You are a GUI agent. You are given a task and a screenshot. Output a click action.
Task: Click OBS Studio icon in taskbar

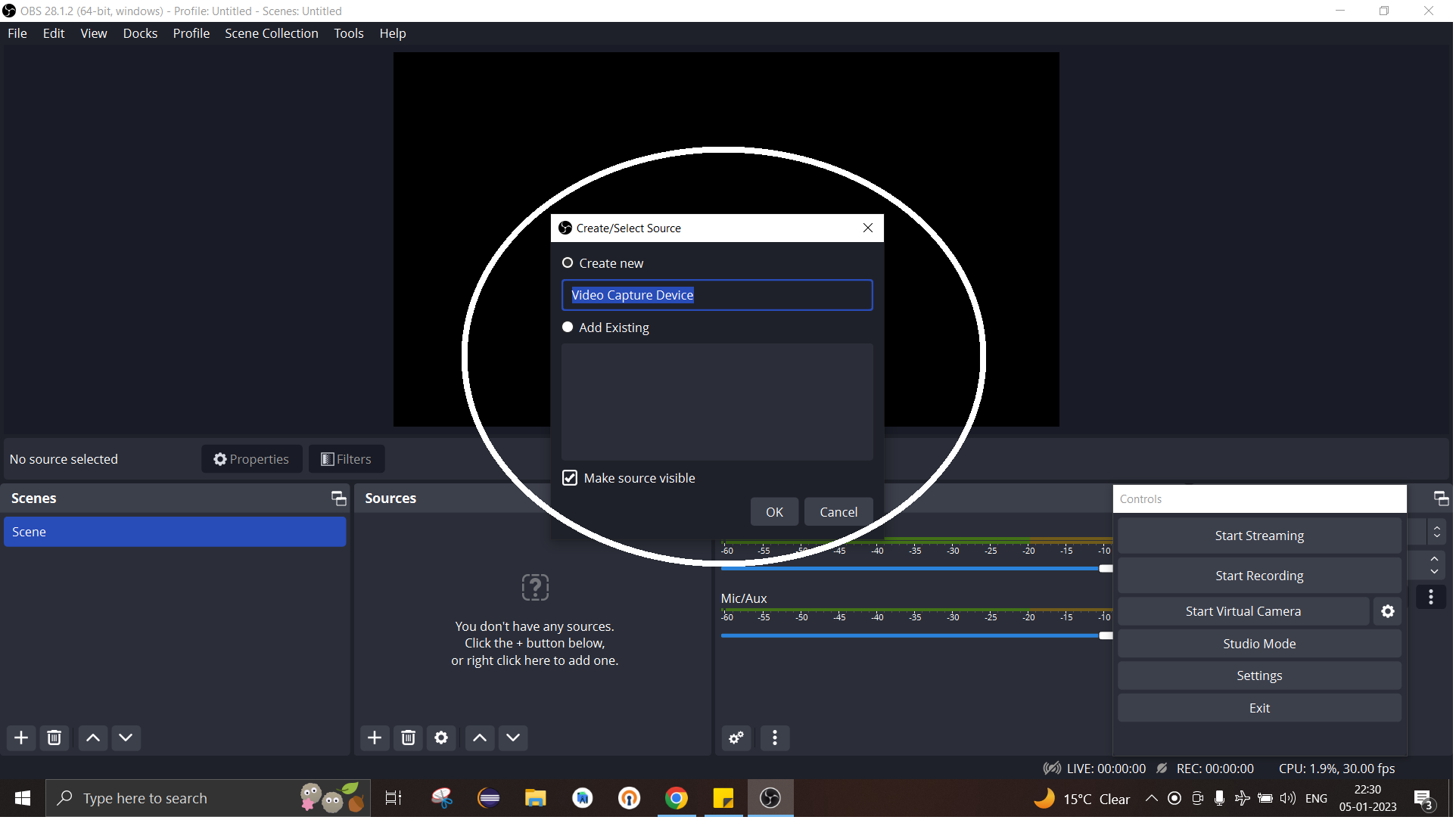tap(772, 800)
